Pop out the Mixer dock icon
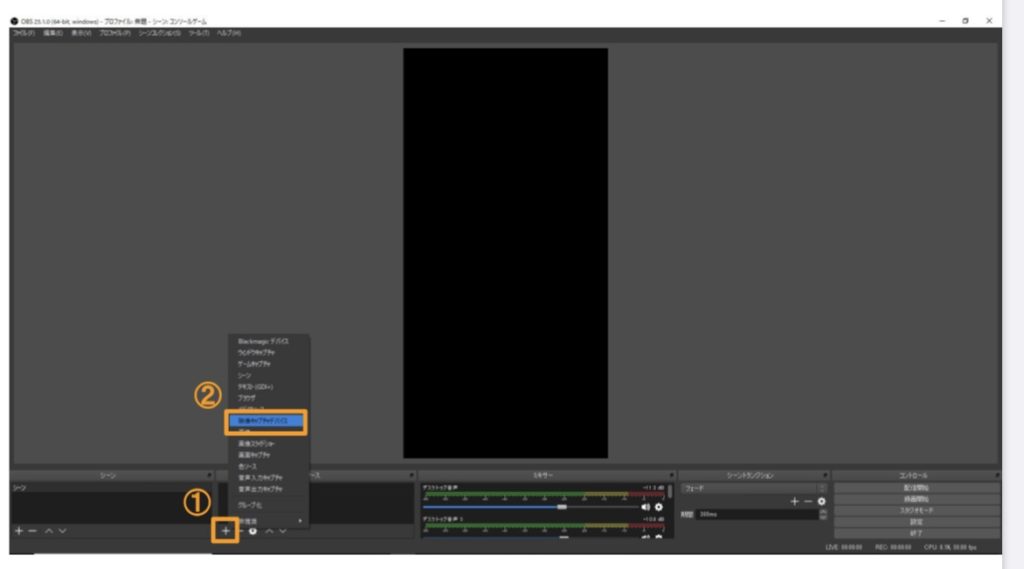 pos(671,475)
